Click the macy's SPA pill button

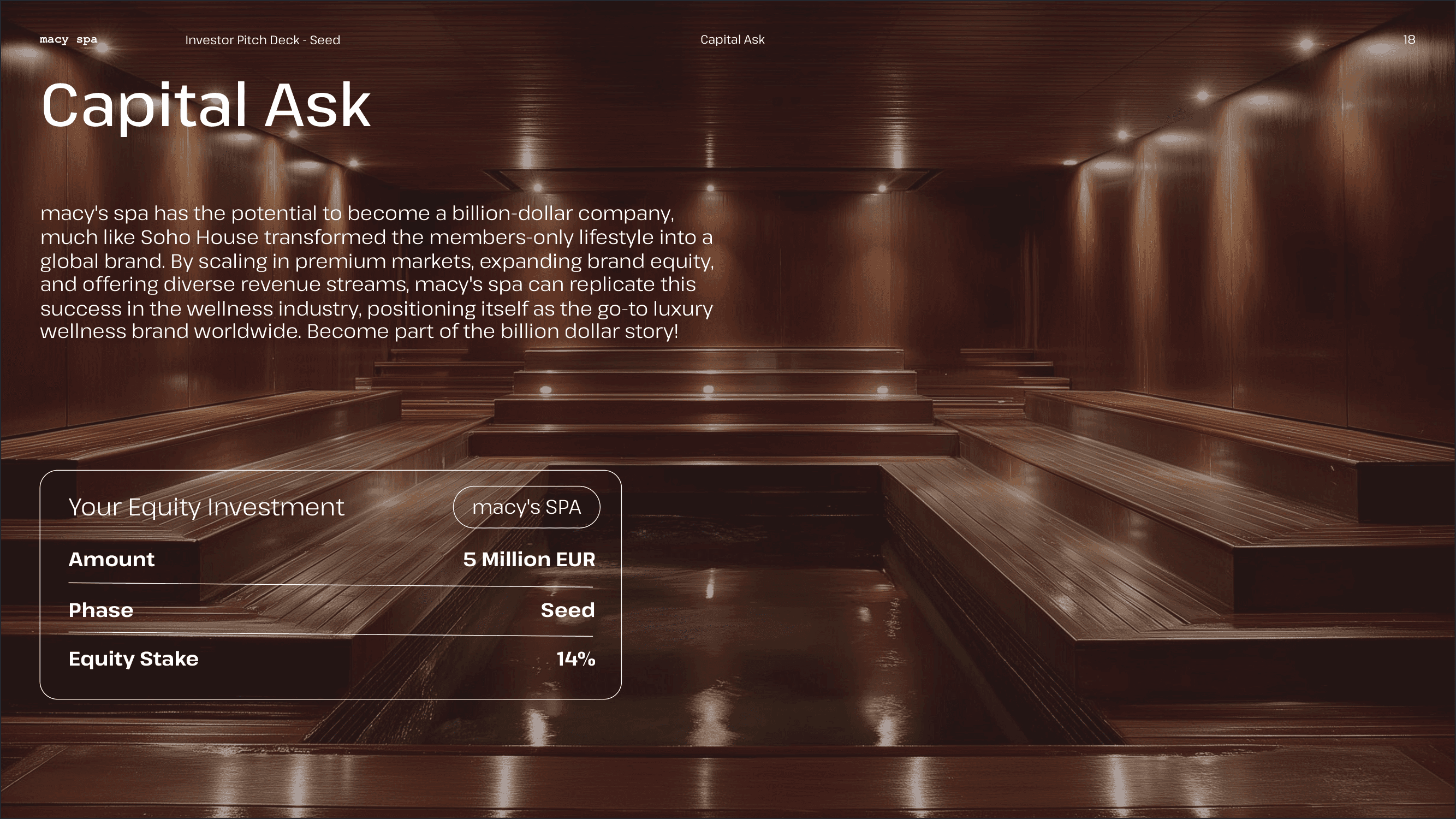(526, 507)
